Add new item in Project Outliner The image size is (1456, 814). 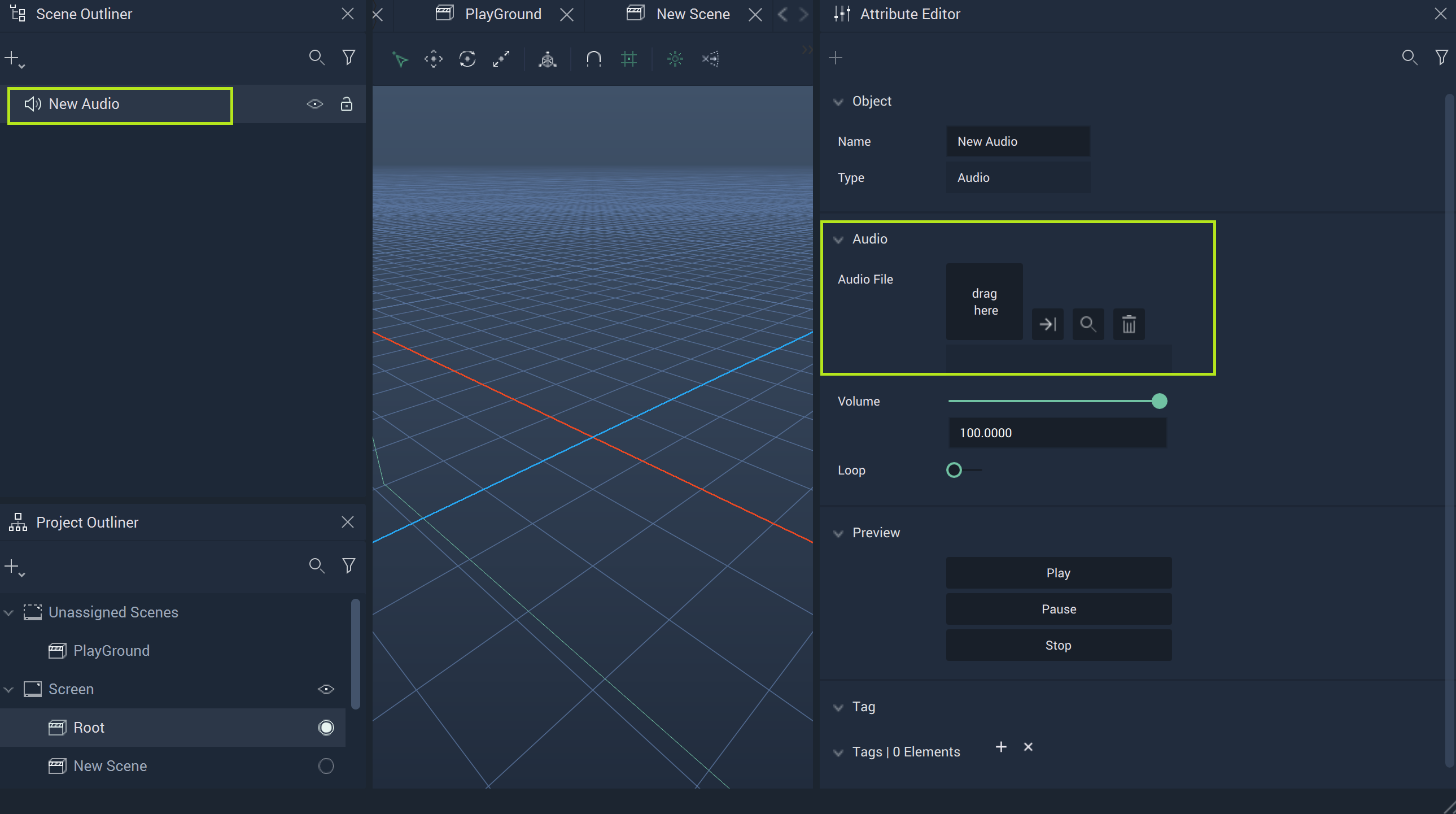coord(11,565)
